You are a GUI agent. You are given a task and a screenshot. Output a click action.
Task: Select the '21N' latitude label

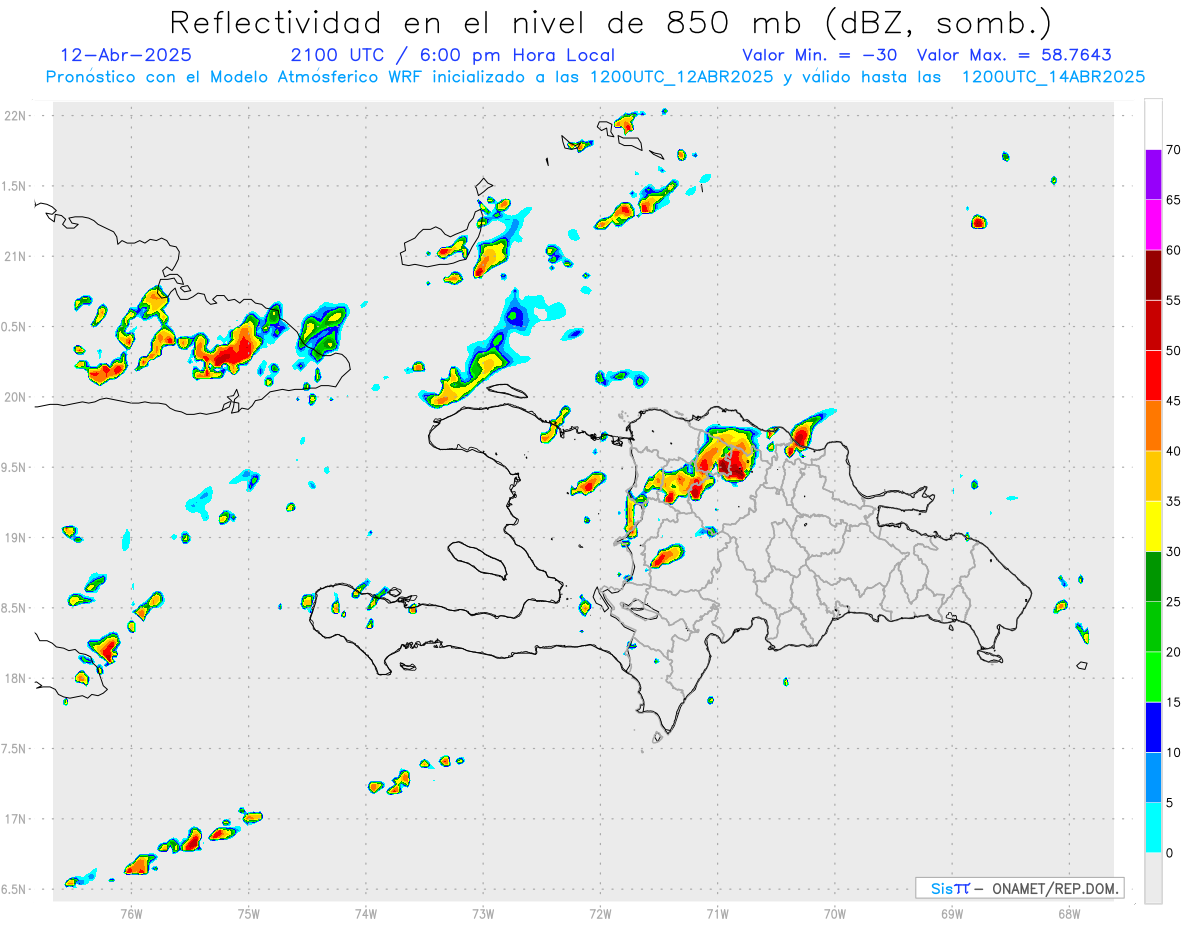click(17, 256)
